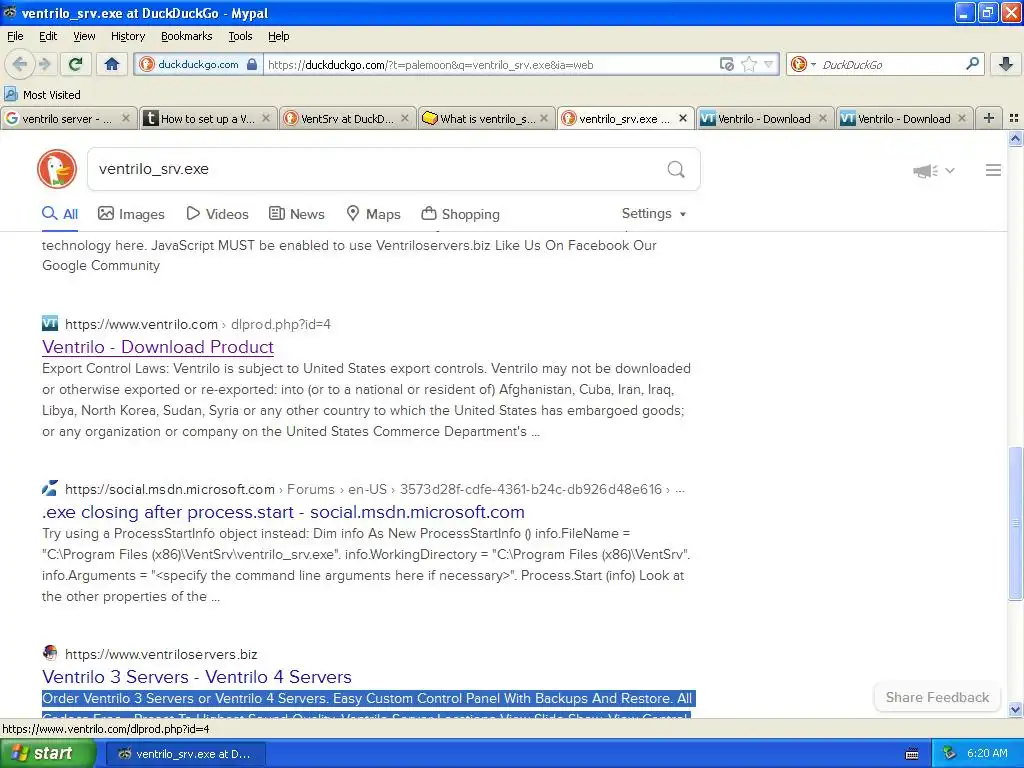Open the Most Visited bookmarks folder
Image resolution: width=1024 pixels, height=768 pixels.
[43, 95]
